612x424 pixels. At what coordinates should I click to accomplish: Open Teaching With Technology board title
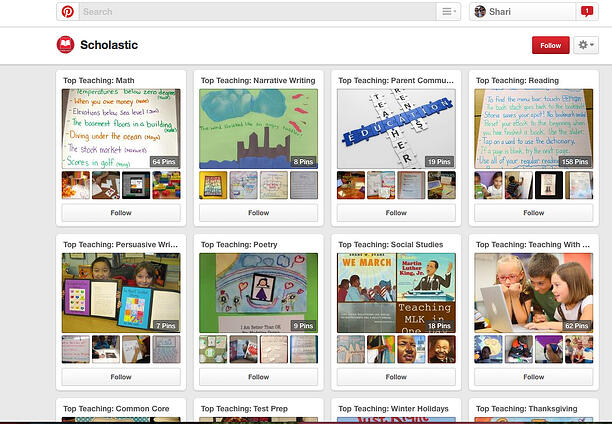(x=533, y=244)
